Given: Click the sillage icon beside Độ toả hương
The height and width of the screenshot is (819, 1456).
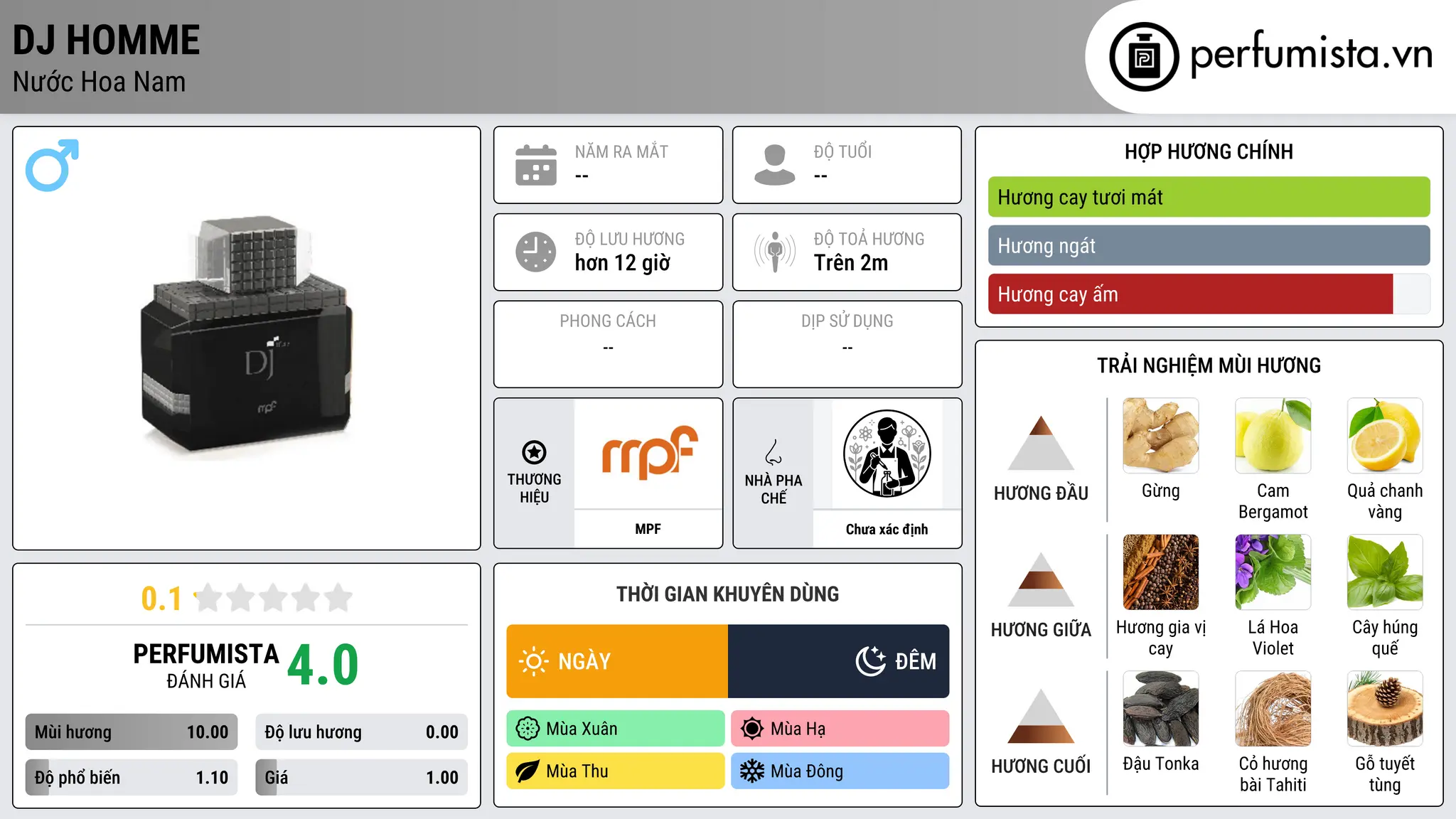Looking at the screenshot, I should (x=775, y=252).
